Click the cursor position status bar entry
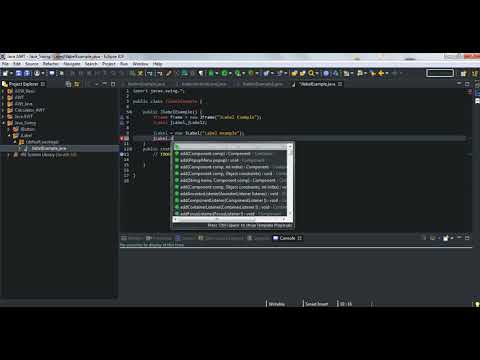This screenshot has width=480, height=360. (x=346, y=304)
